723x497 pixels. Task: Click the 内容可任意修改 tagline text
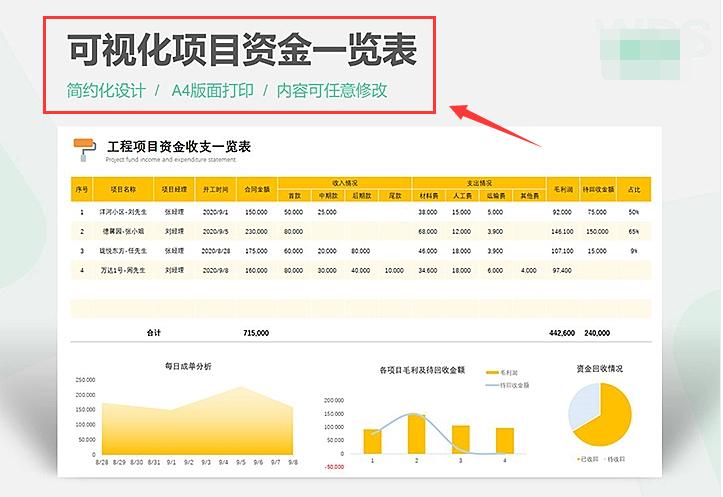332,90
